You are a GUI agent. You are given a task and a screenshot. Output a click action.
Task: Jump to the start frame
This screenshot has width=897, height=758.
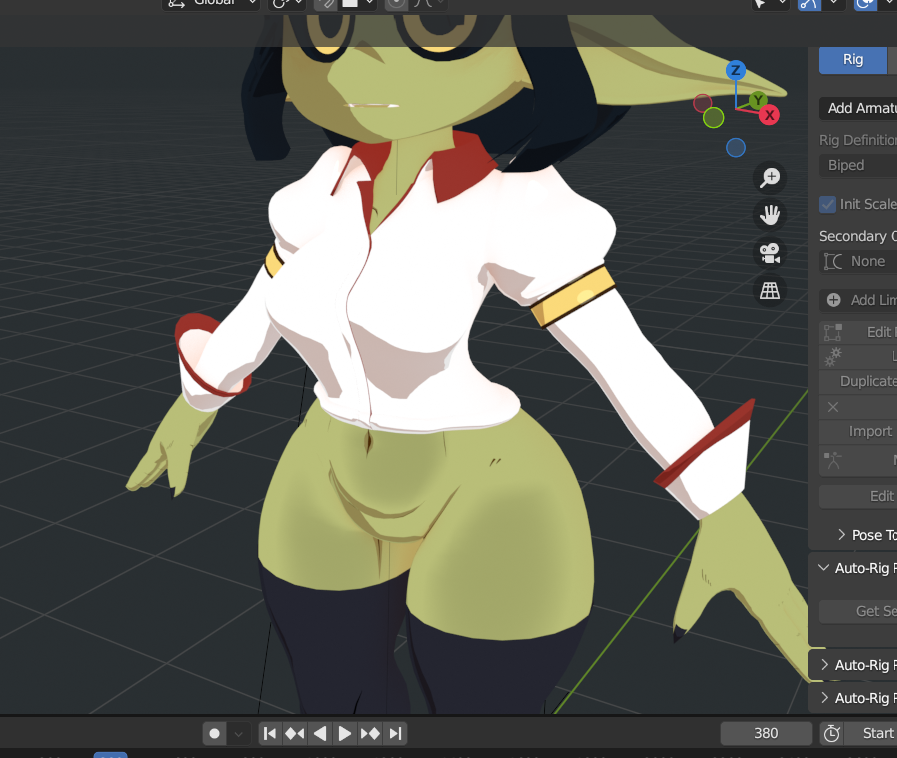[270, 733]
